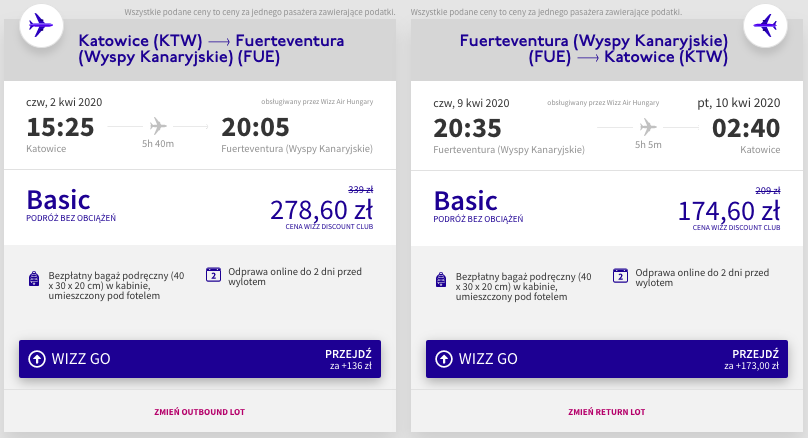This screenshot has width=808, height=438.
Task: Select the outbound price 278,60 zł
Action: (x=322, y=210)
